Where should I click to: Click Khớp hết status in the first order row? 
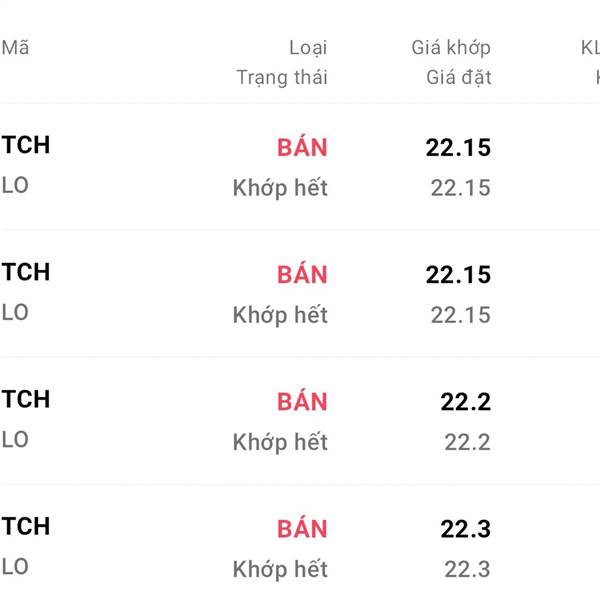(x=280, y=188)
